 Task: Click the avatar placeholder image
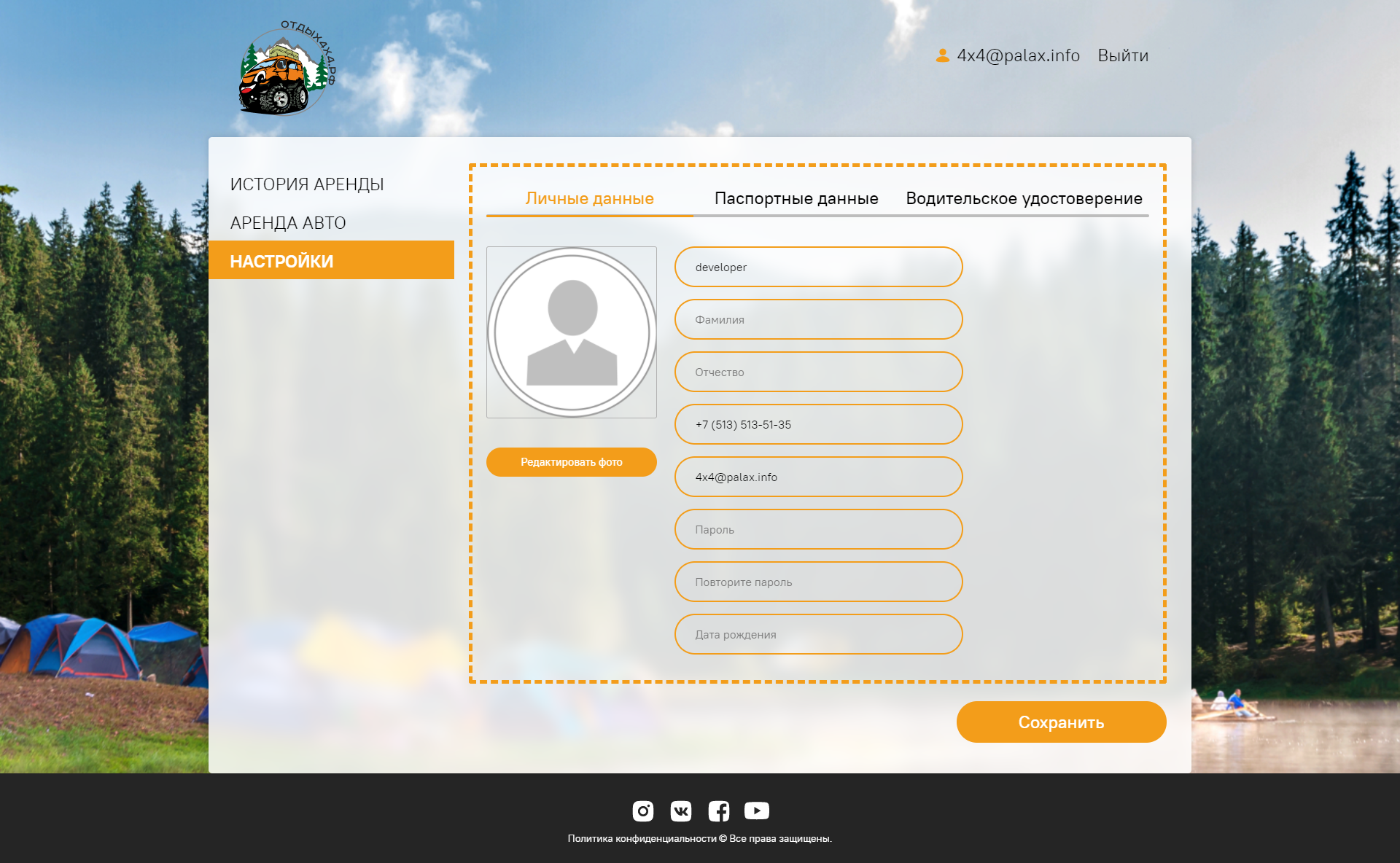tap(572, 332)
